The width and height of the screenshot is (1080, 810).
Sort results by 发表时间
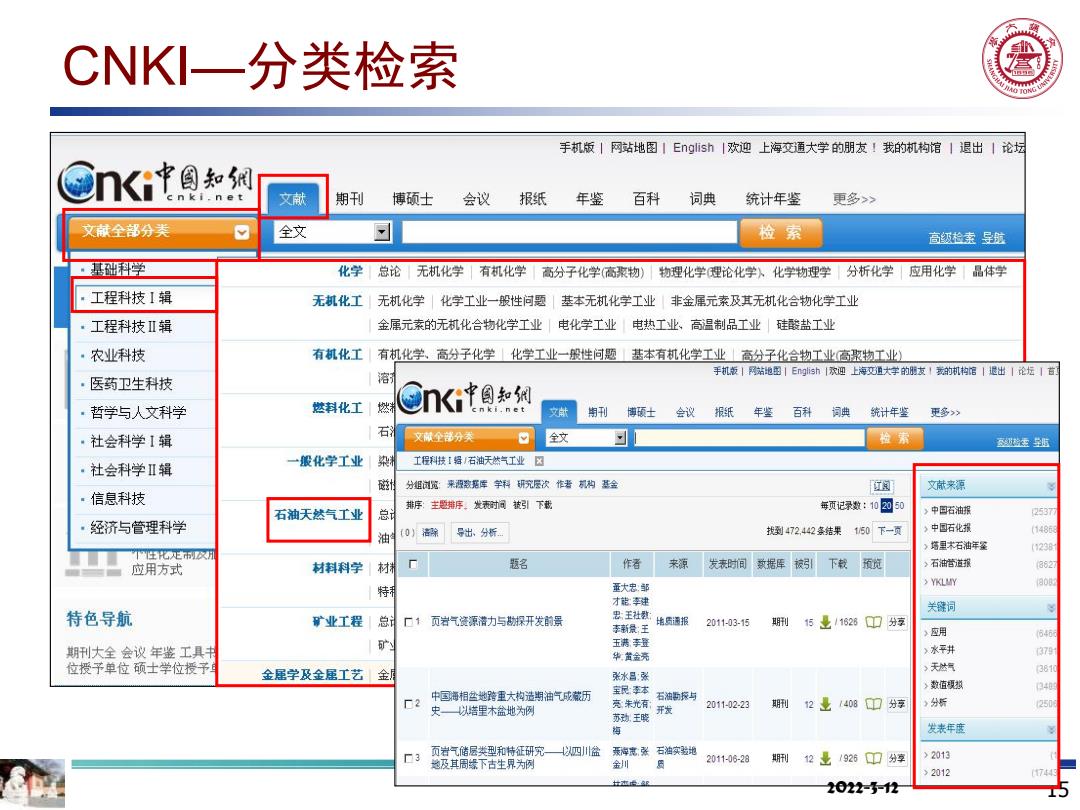click(x=489, y=506)
